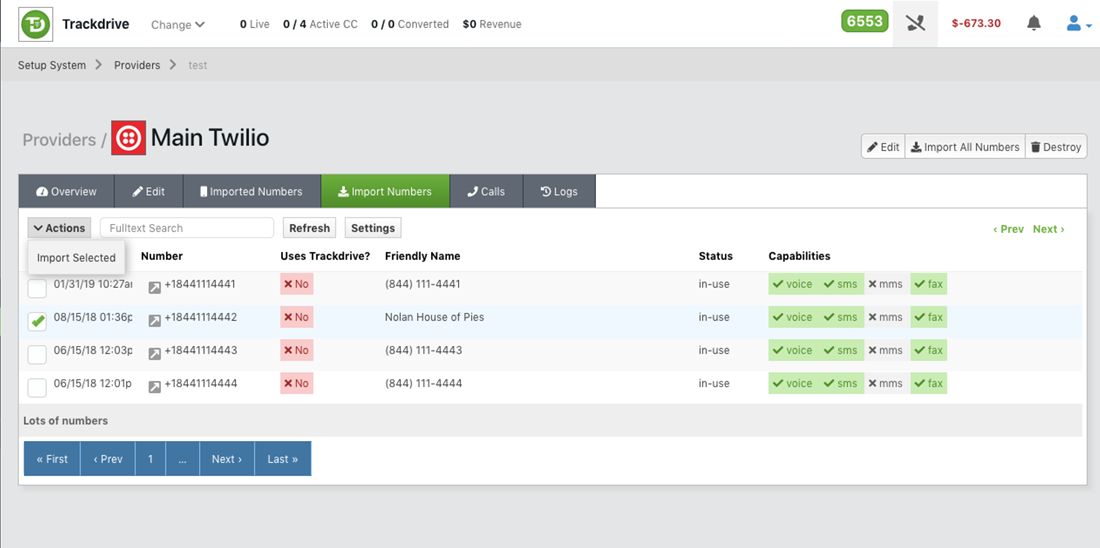Click mms capability for +18441114442
Screen dimensions: 1100x548
(885, 317)
